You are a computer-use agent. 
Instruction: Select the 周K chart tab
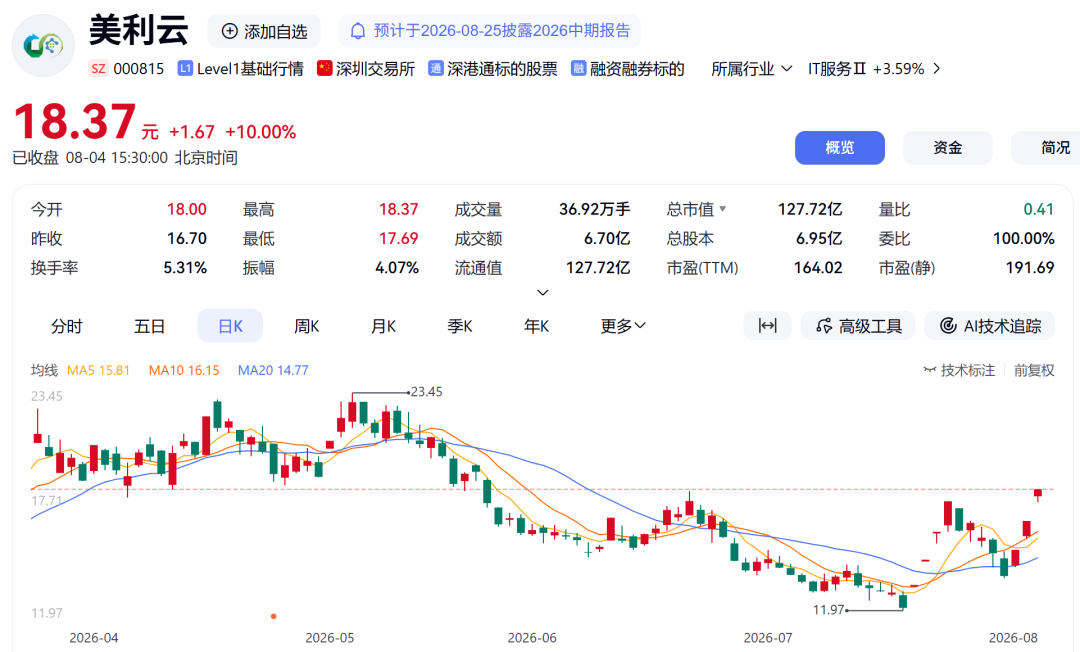(x=307, y=326)
